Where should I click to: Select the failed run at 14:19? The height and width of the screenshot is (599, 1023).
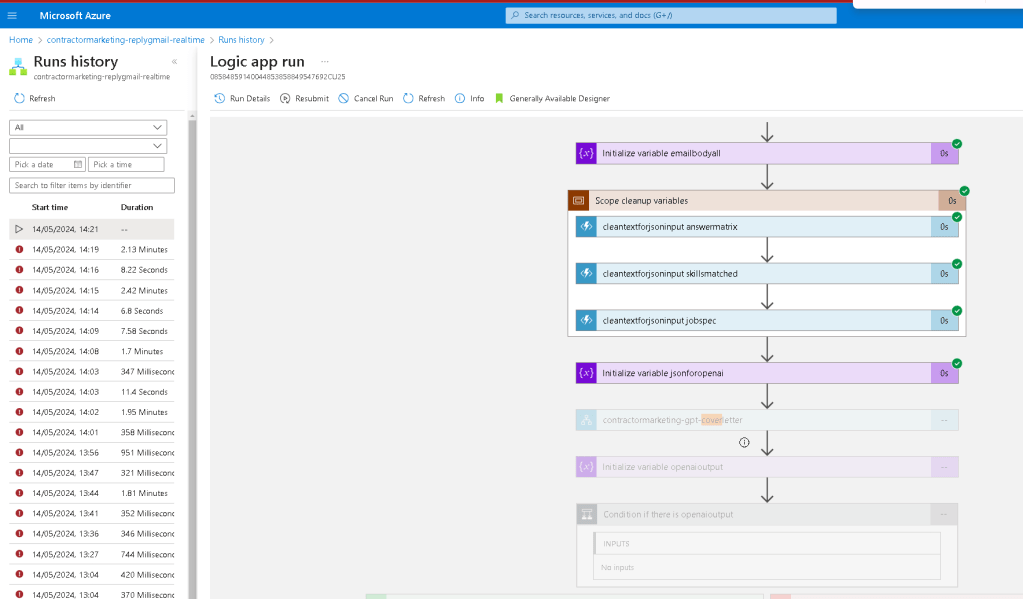(x=91, y=249)
